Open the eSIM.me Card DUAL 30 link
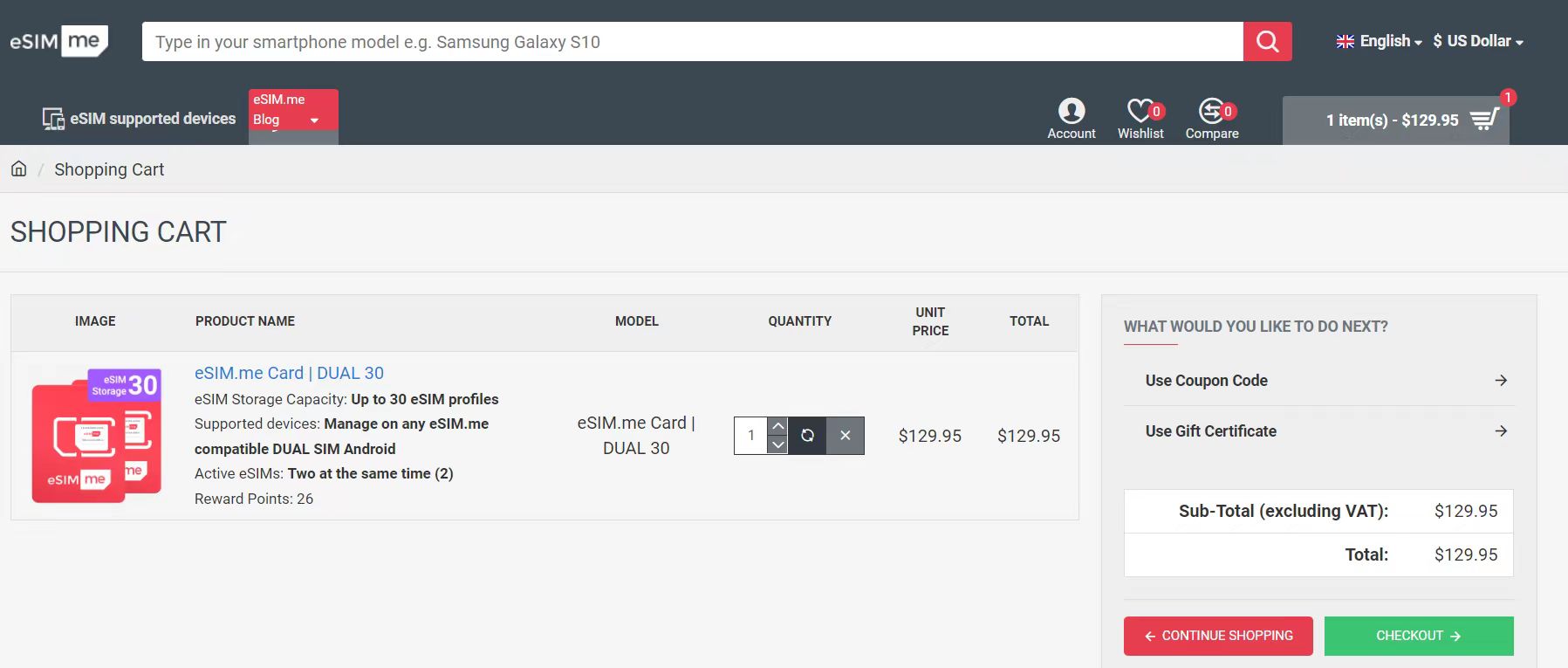 coord(289,373)
